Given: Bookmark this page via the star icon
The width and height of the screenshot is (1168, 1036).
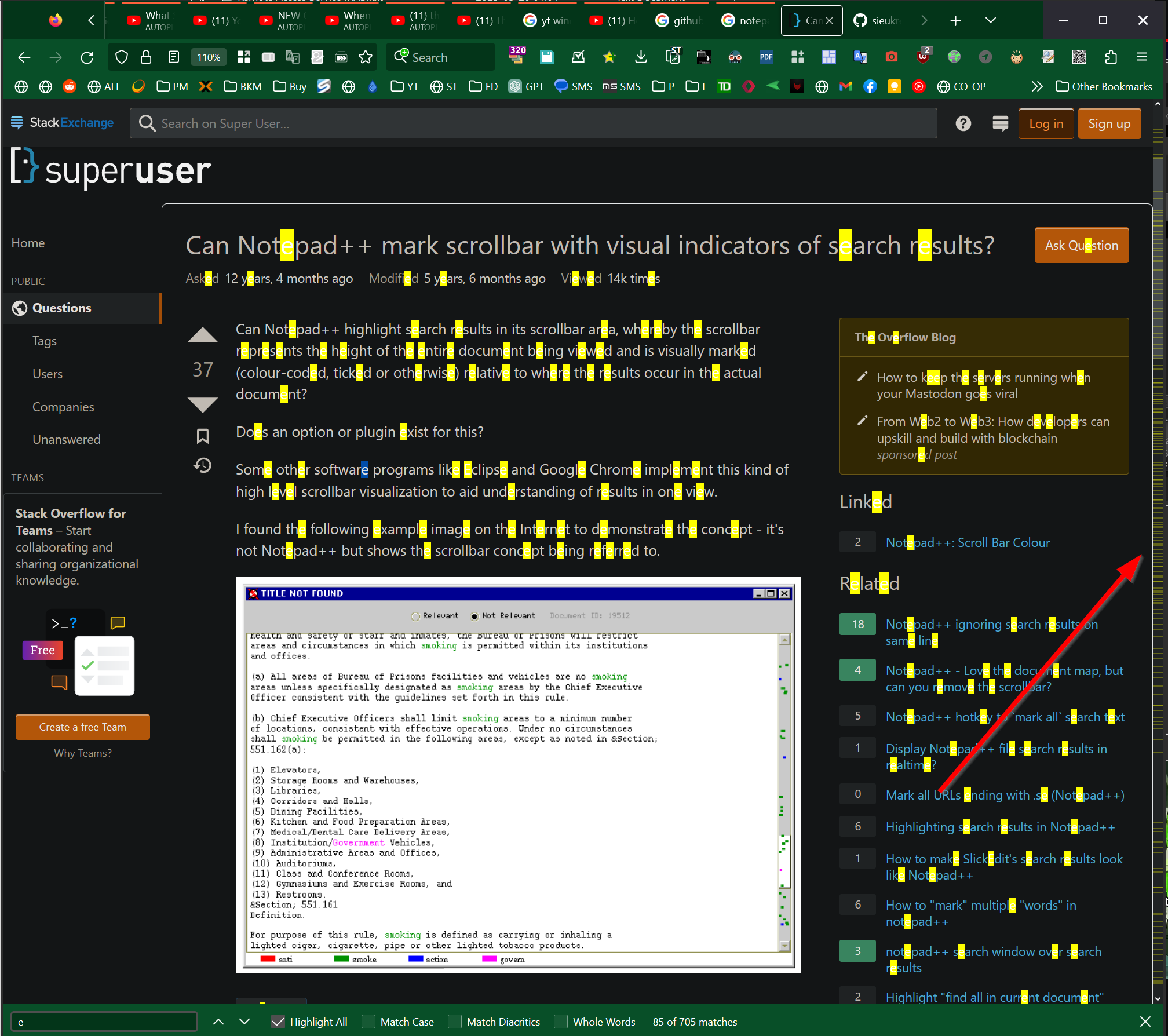Looking at the screenshot, I should point(366,57).
